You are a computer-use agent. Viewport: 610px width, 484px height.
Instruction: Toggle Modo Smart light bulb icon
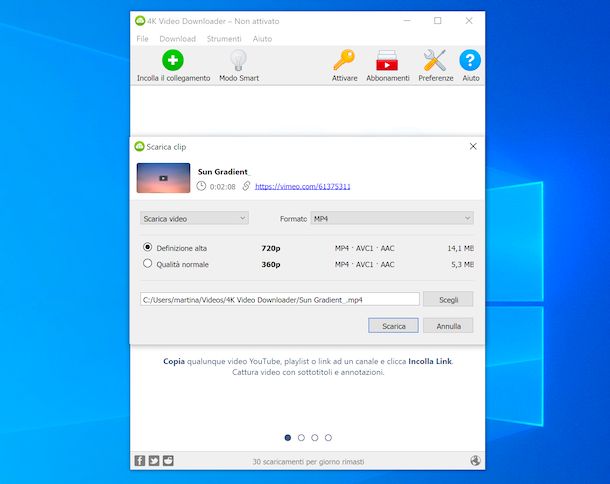(238, 60)
